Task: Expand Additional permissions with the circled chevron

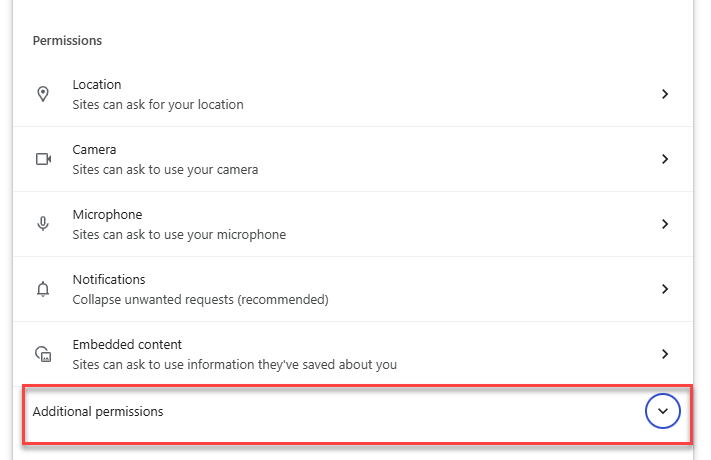Action: coord(664,411)
